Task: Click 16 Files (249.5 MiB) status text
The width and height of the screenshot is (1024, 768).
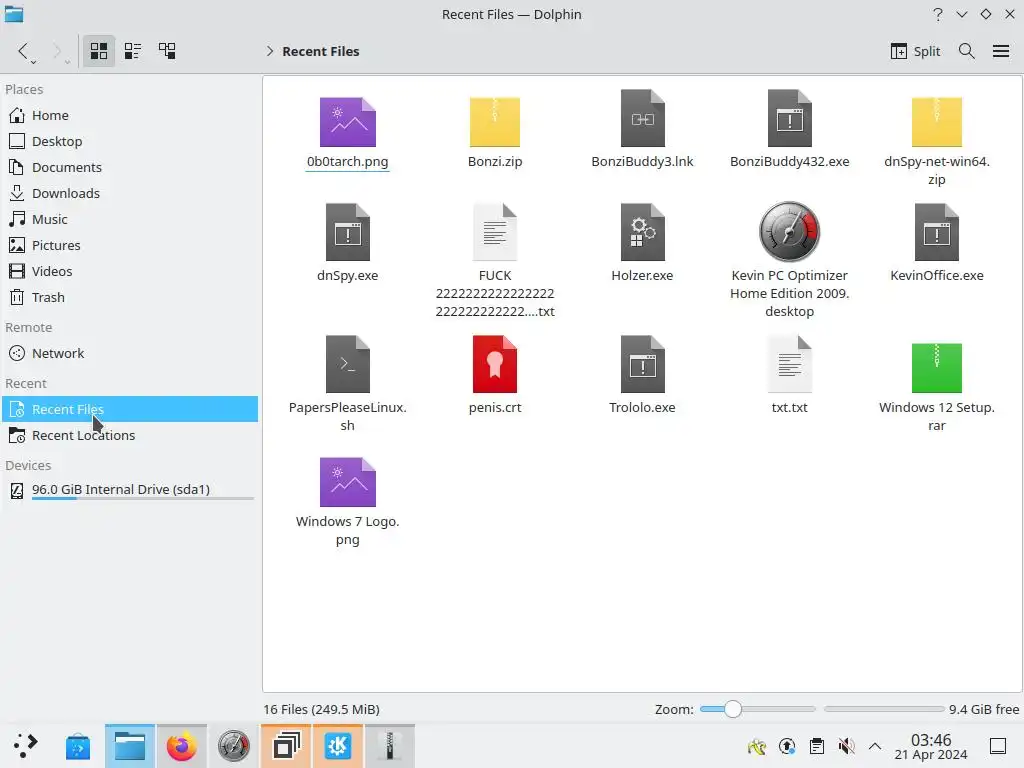Action: [x=321, y=709]
